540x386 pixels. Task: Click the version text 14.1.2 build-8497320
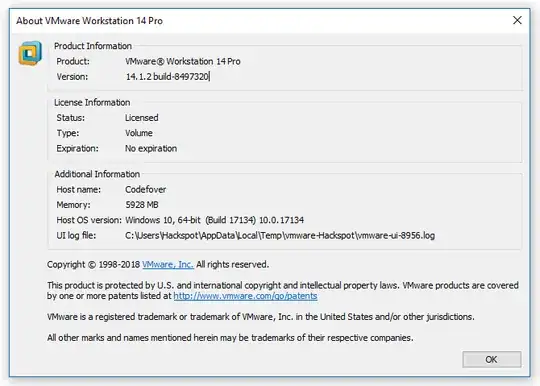167,76
